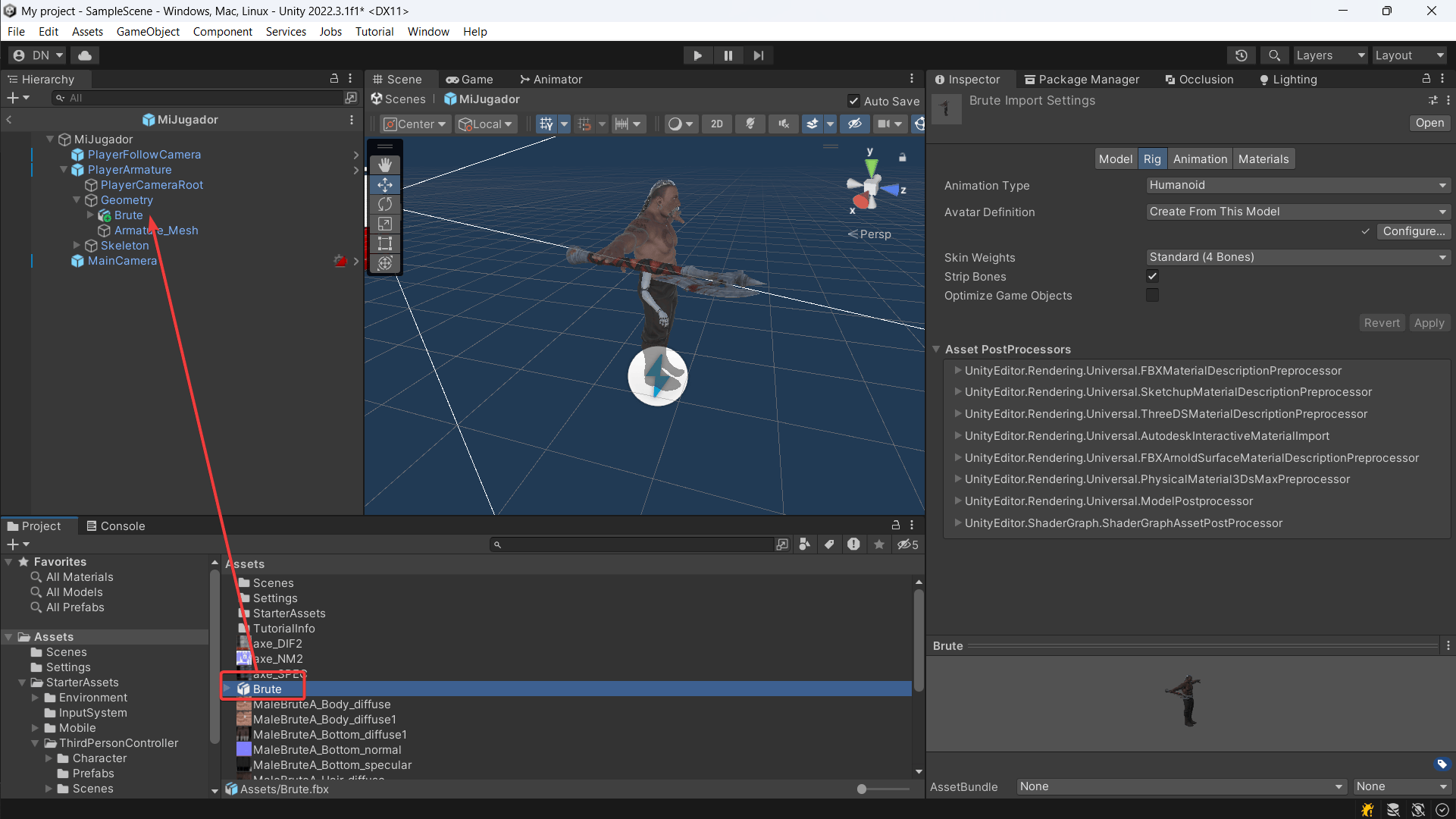Toggle the 2D scene view mode
This screenshot has height=819, width=1456.
click(716, 124)
